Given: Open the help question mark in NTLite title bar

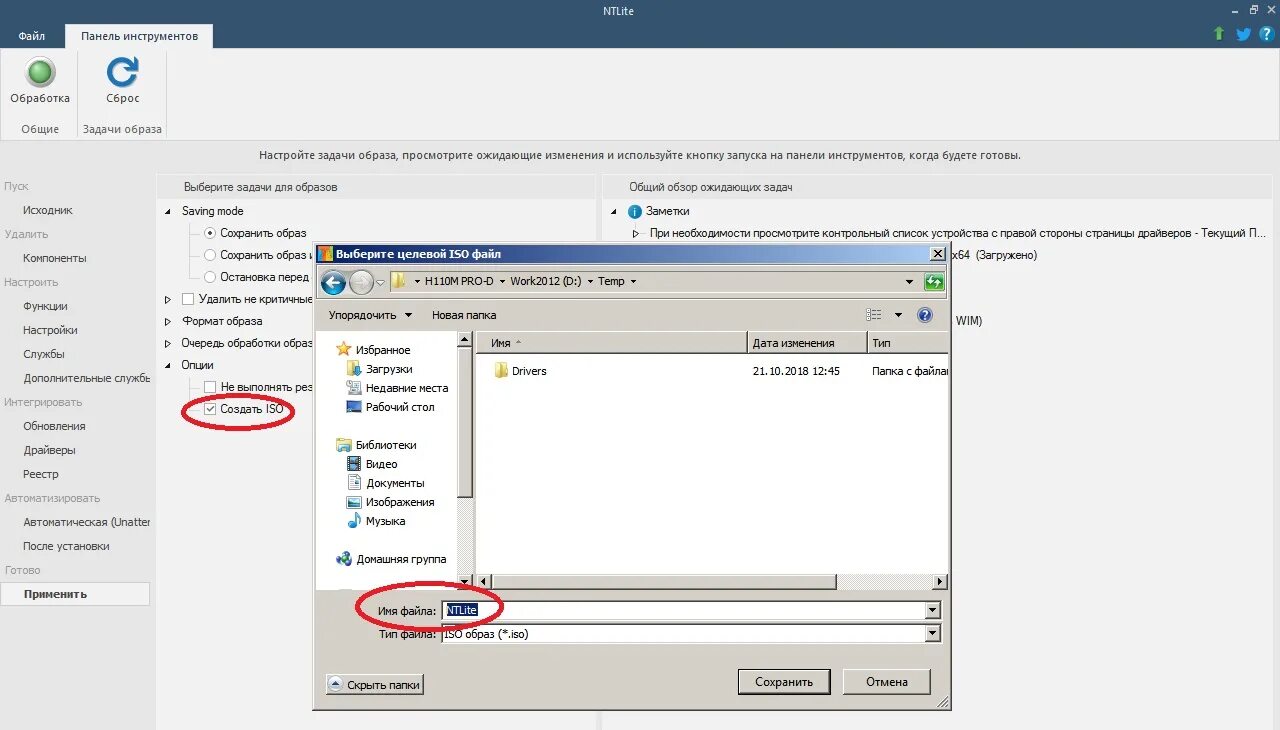Looking at the screenshot, I should pos(1266,34).
